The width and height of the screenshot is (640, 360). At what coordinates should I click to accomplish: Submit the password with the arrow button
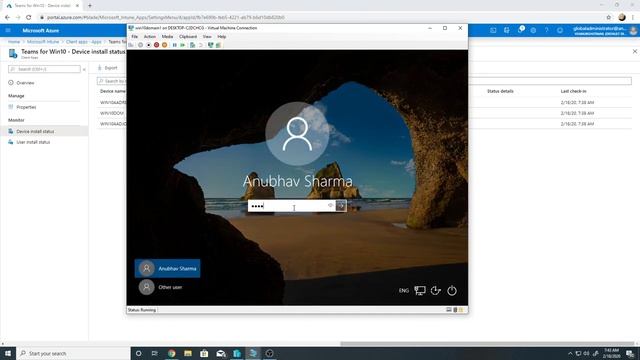(341, 206)
